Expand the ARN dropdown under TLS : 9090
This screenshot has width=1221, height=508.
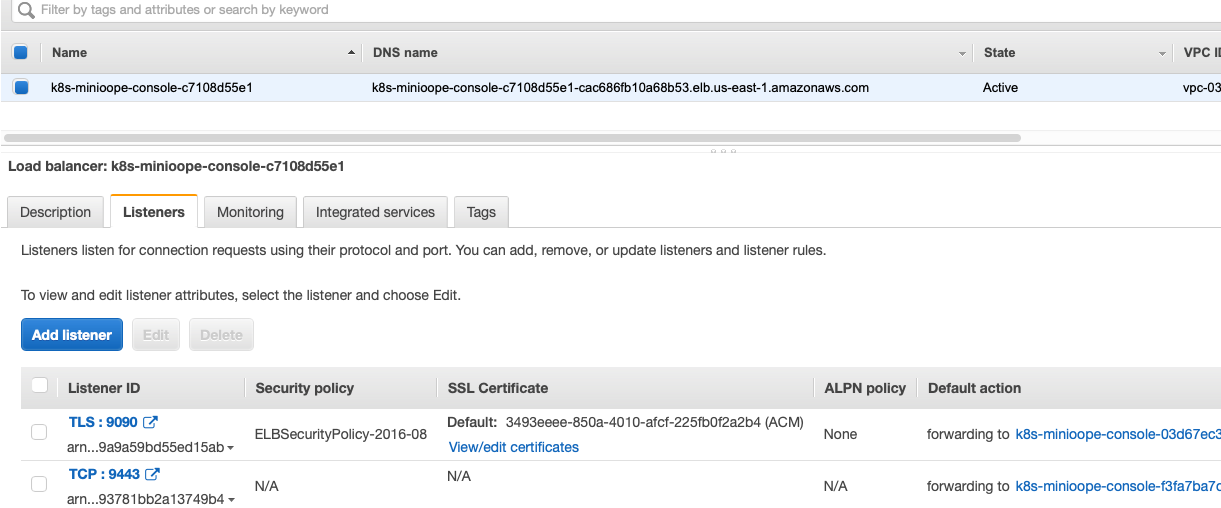(231, 449)
